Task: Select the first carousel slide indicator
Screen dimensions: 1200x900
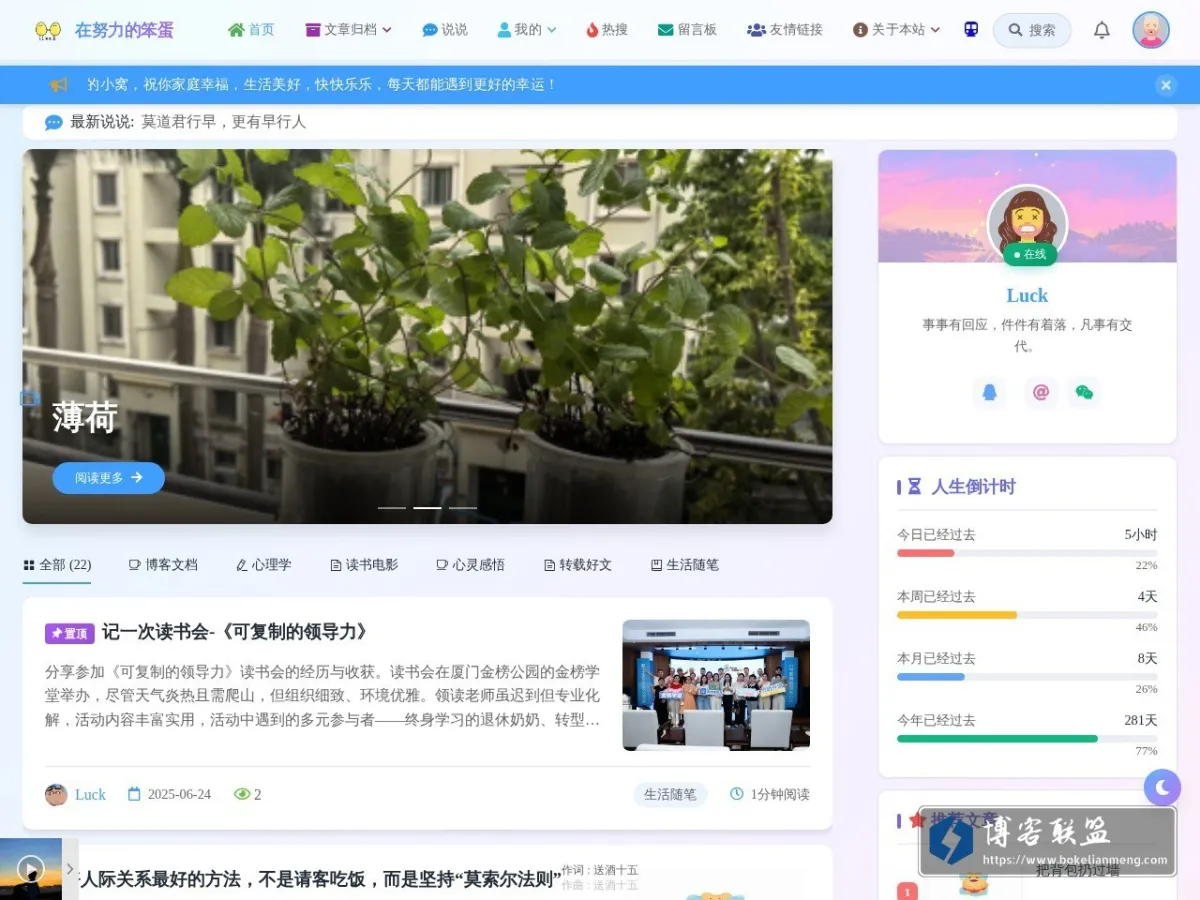Action: pyautogui.click(x=391, y=508)
